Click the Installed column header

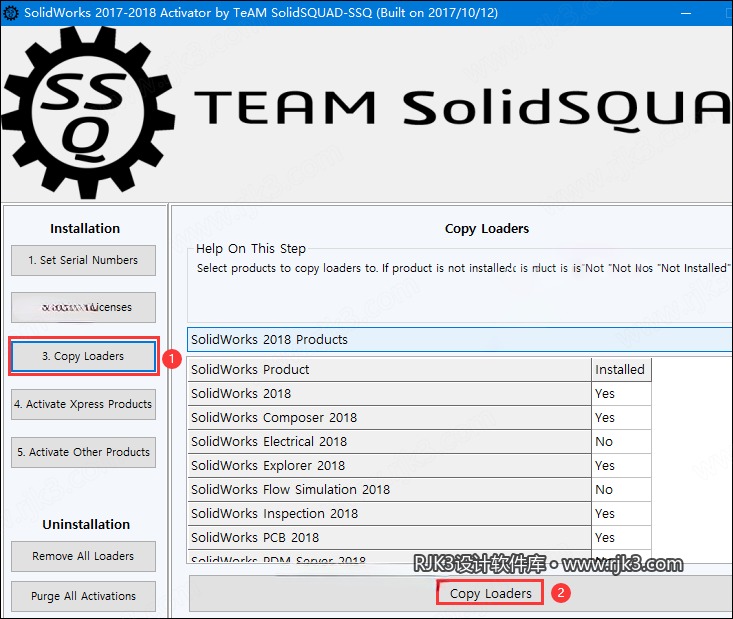pyautogui.click(x=621, y=370)
